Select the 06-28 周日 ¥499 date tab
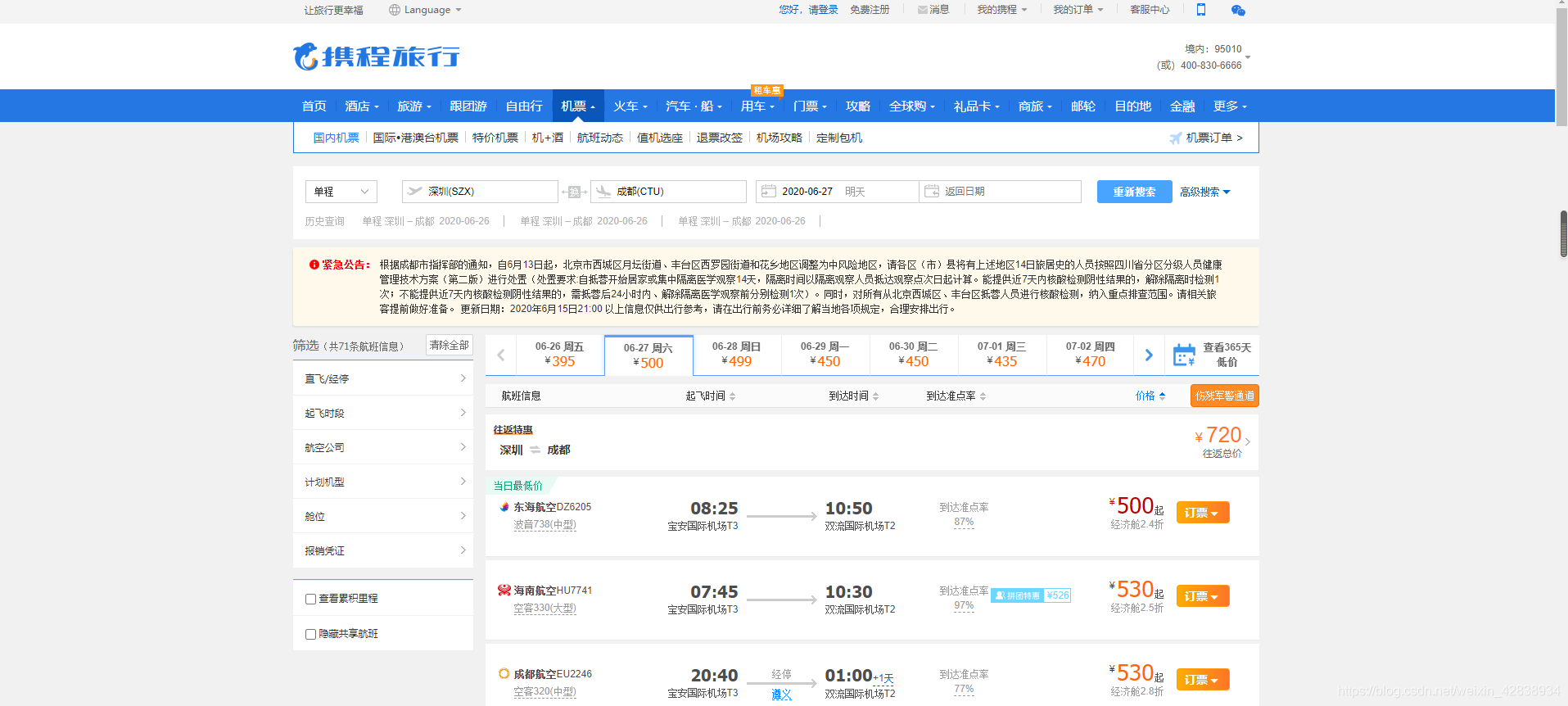Viewport: 1568px width, 706px height. click(x=737, y=355)
